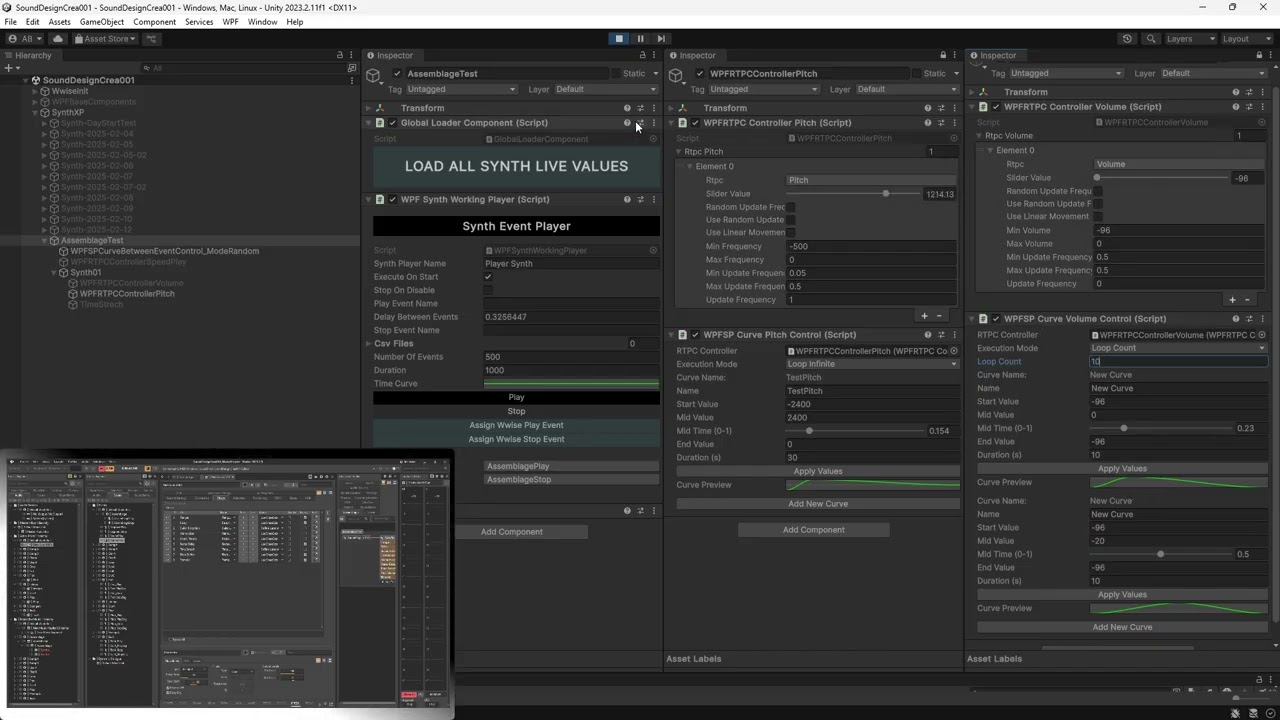Open Tag dropdown for AssemblageTest

point(463,89)
